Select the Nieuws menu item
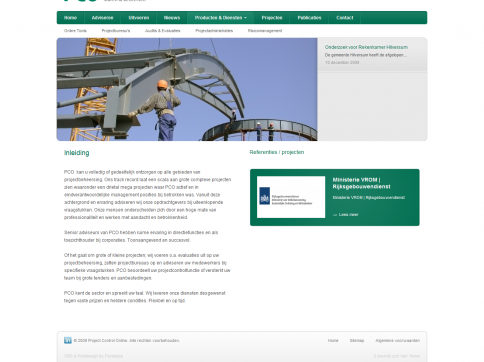 click(x=172, y=18)
